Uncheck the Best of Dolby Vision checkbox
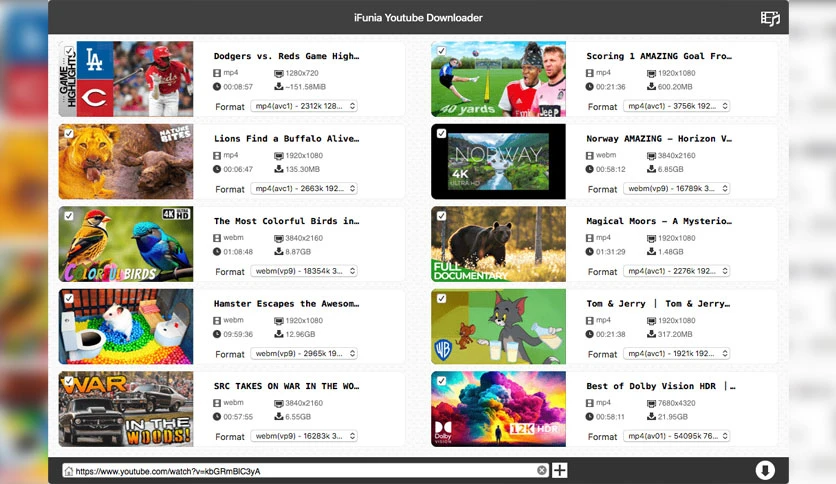Viewport: 836px width, 484px height. tap(441, 381)
